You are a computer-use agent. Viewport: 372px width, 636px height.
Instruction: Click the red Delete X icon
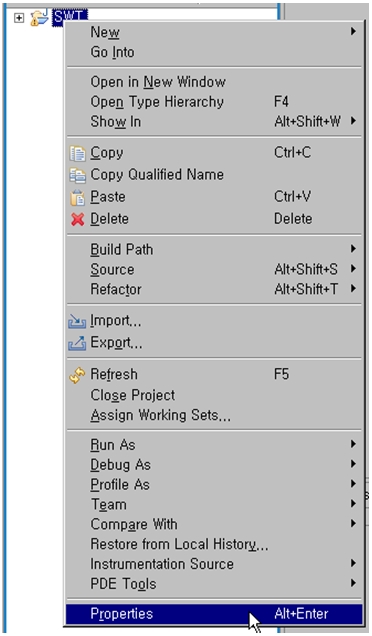(x=77, y=219)
